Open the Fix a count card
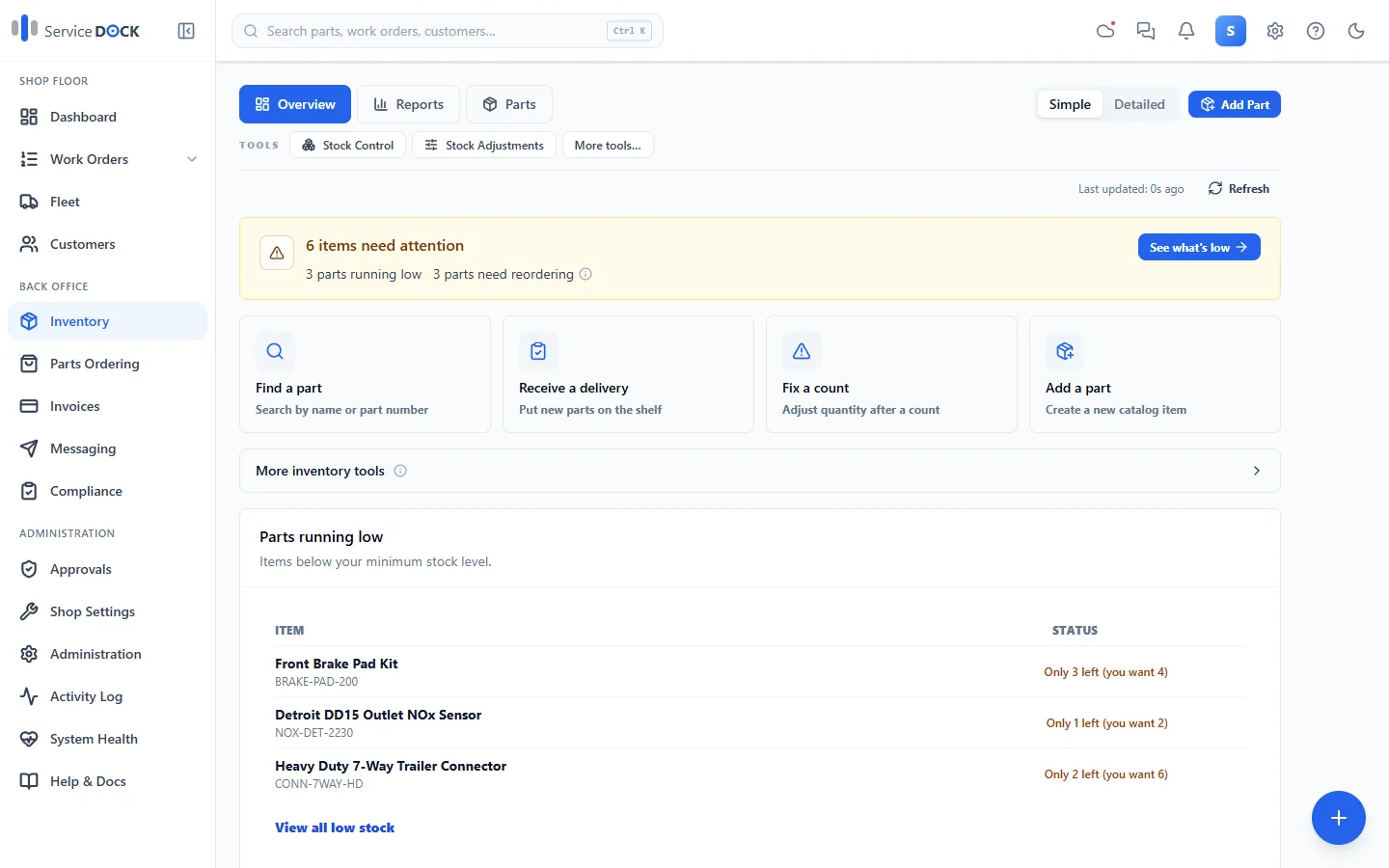The width and height of the screenshot is (1389, 868). 891,374
